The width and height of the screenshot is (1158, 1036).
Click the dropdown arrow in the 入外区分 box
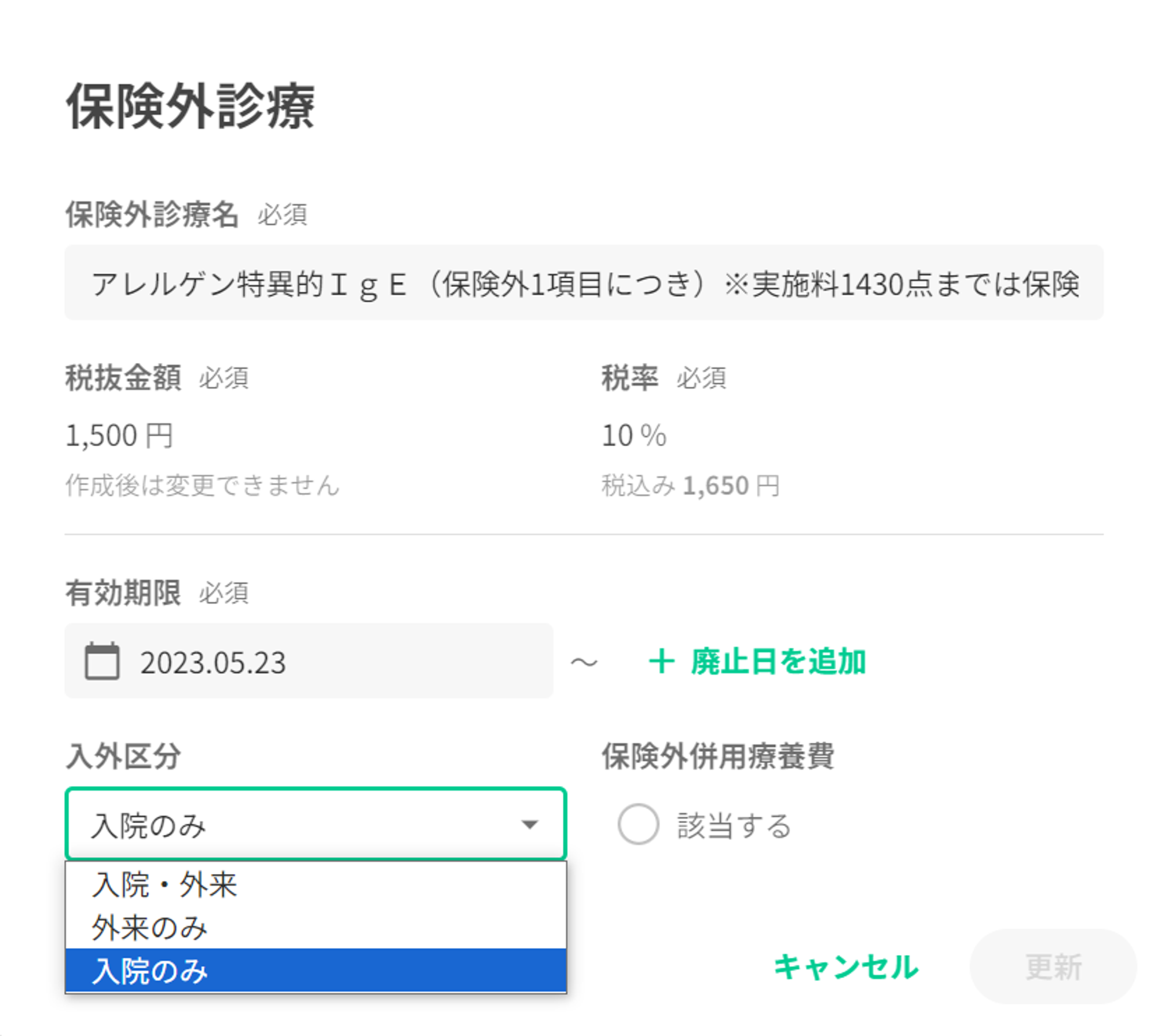click(529, 824)
